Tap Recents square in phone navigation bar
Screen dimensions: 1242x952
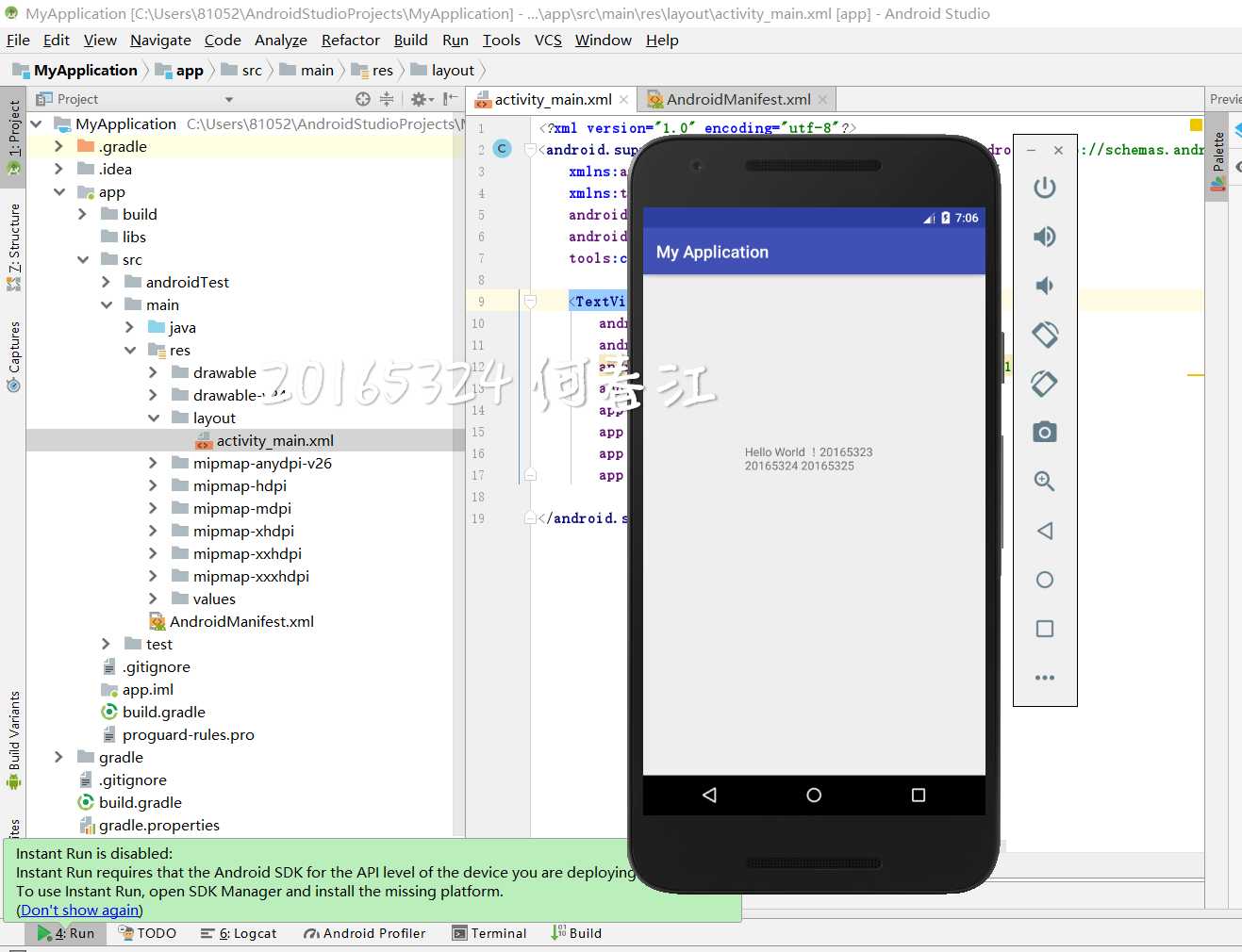919,796
